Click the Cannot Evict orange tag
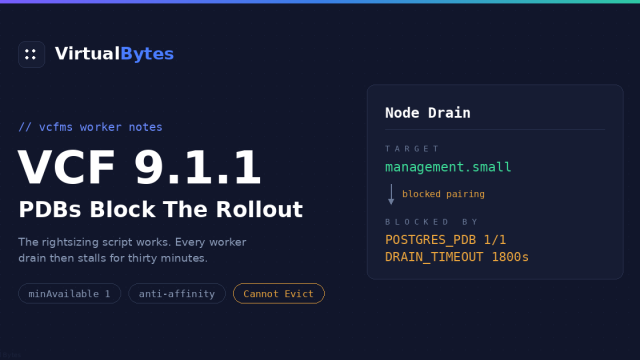This screenshot has width=640, height=360. [x=279, y=293]
